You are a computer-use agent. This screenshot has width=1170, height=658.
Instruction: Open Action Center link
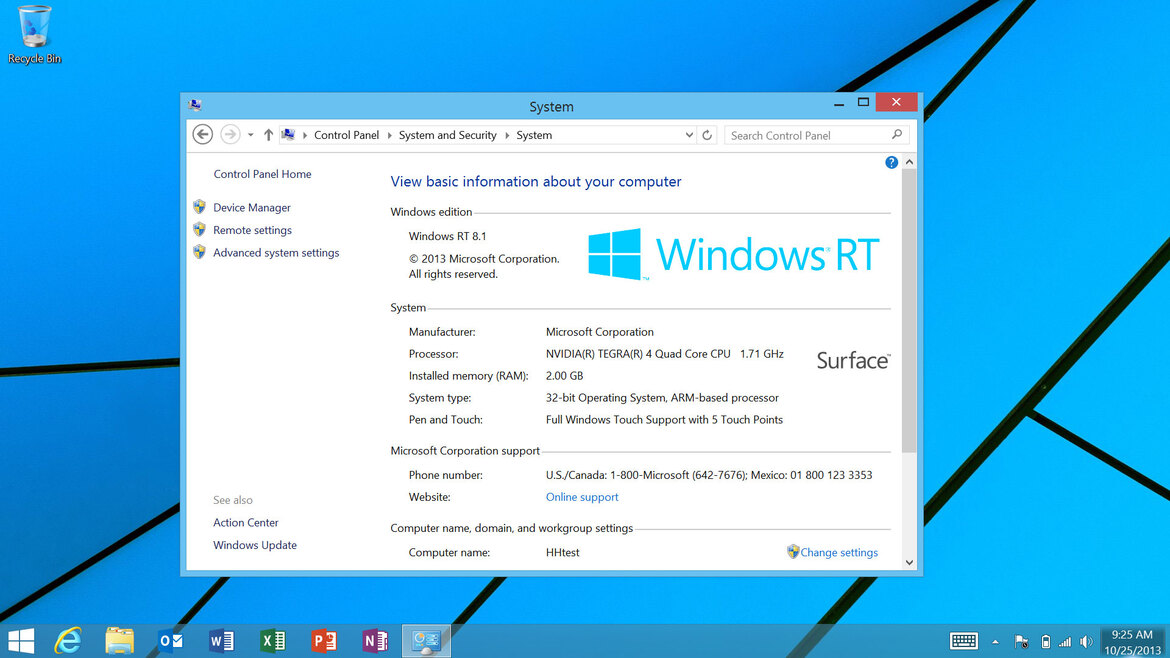coord(245,522)
